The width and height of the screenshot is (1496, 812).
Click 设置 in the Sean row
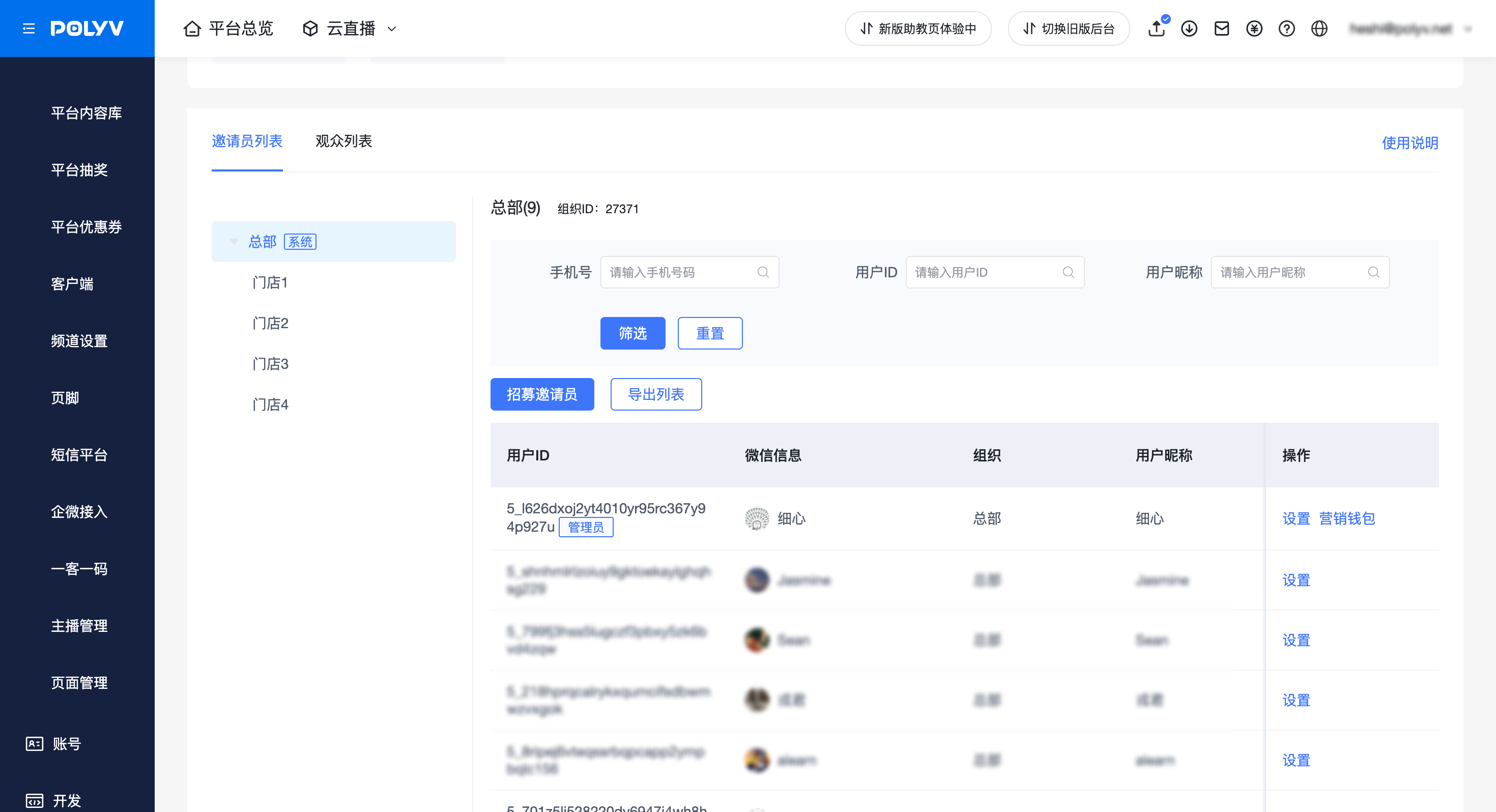[x=1296, y=640]
